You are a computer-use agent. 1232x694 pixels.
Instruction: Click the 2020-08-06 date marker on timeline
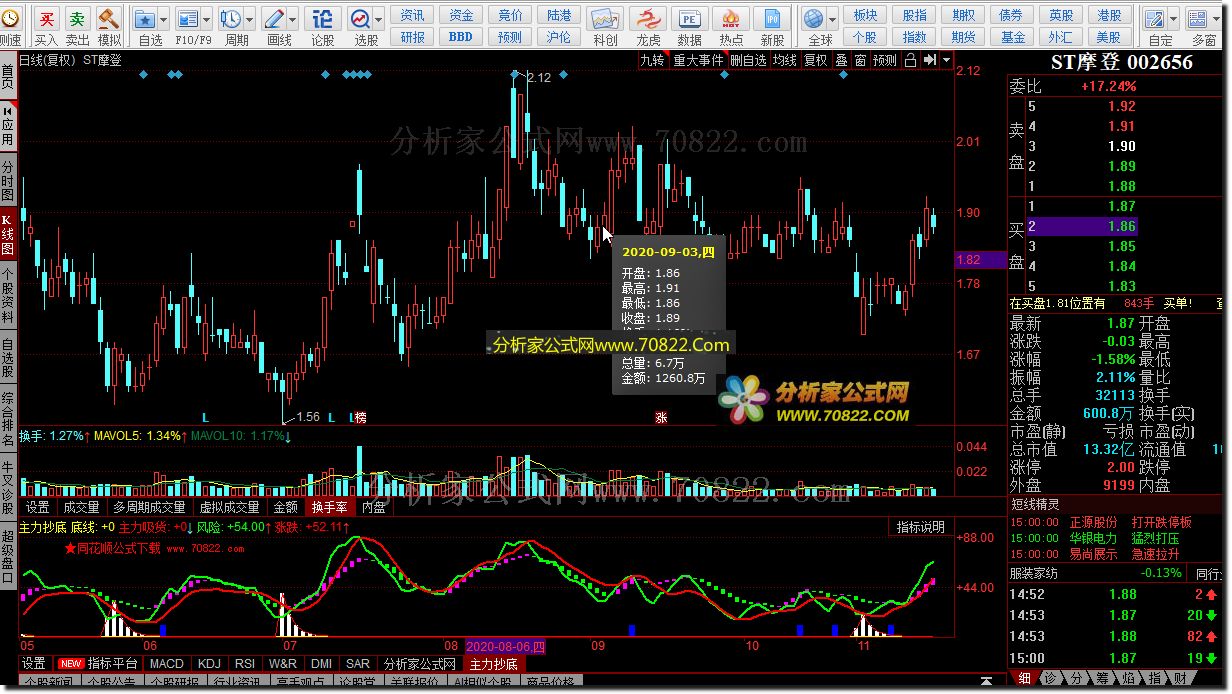pyautogui.click(x=506, y=646)
